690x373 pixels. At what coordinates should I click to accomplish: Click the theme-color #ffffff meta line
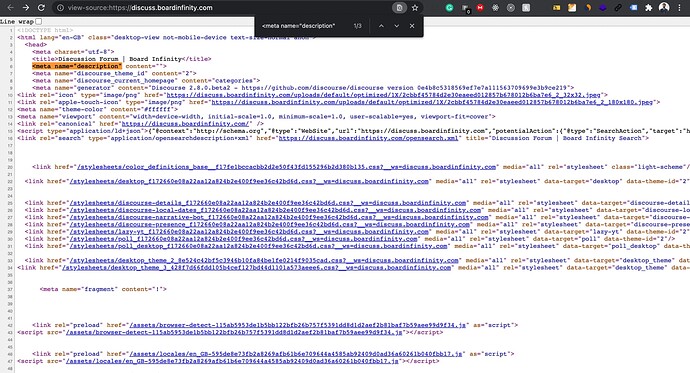coord(98,109)
